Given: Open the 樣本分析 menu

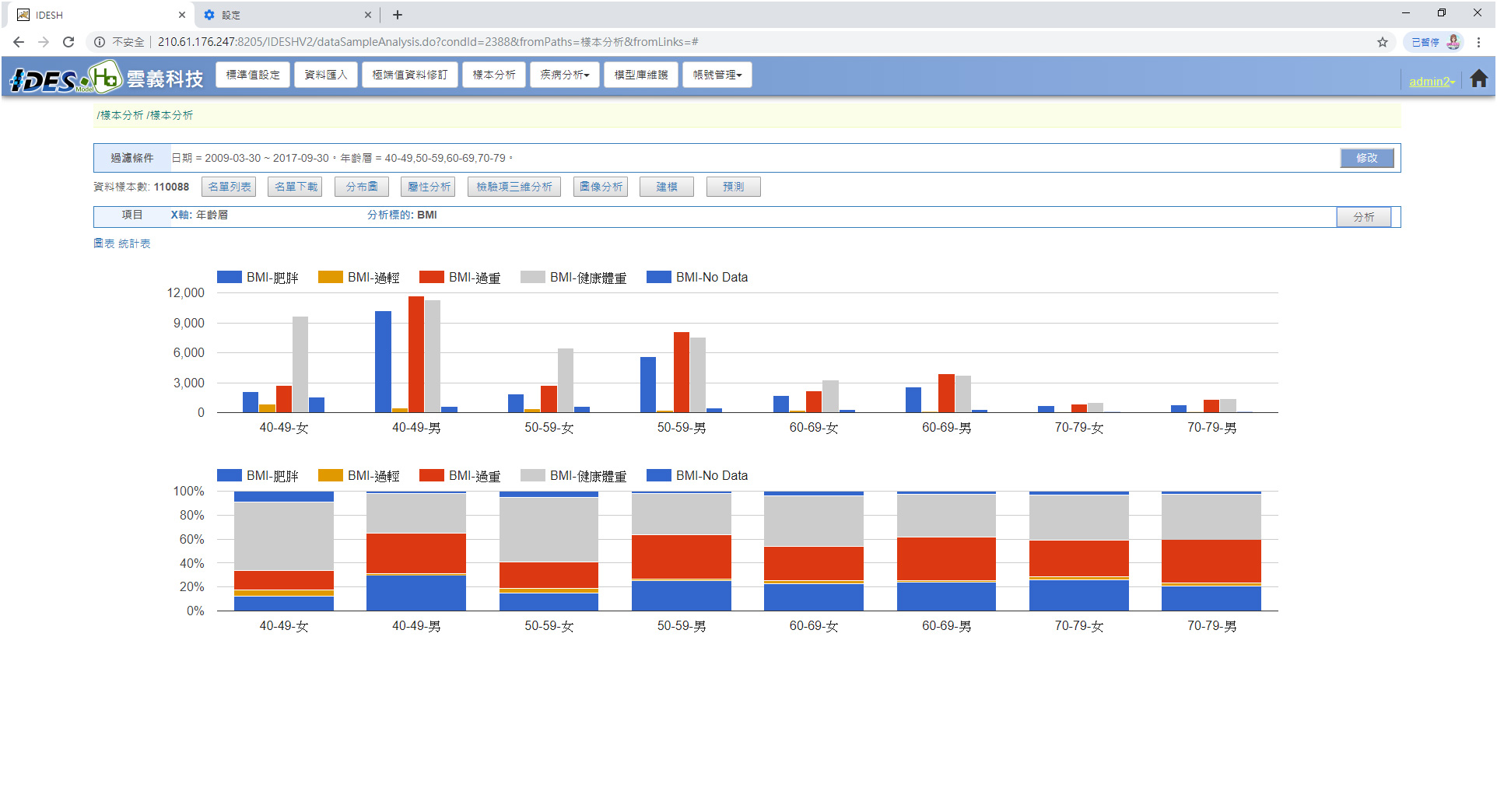Looking at the screenshot, I should tap(494, 75).
